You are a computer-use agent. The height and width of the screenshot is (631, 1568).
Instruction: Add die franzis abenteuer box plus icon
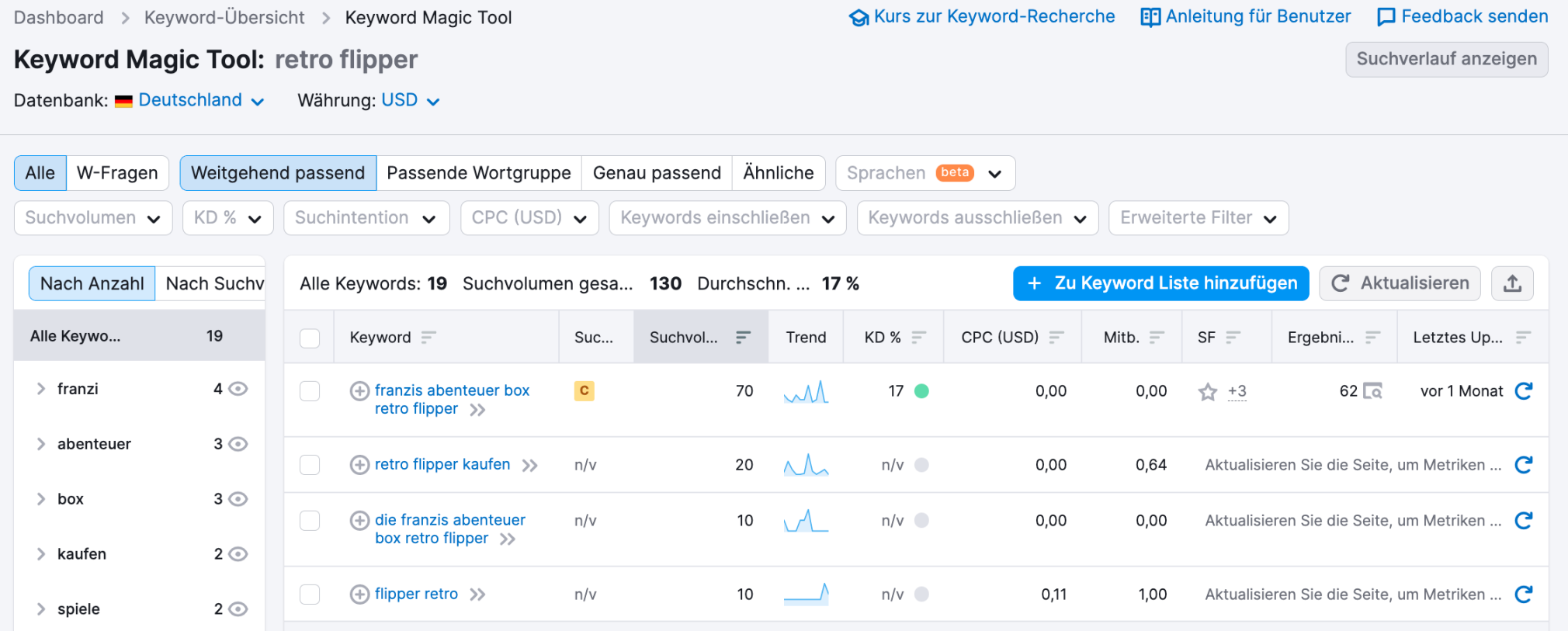pos(359,521)
